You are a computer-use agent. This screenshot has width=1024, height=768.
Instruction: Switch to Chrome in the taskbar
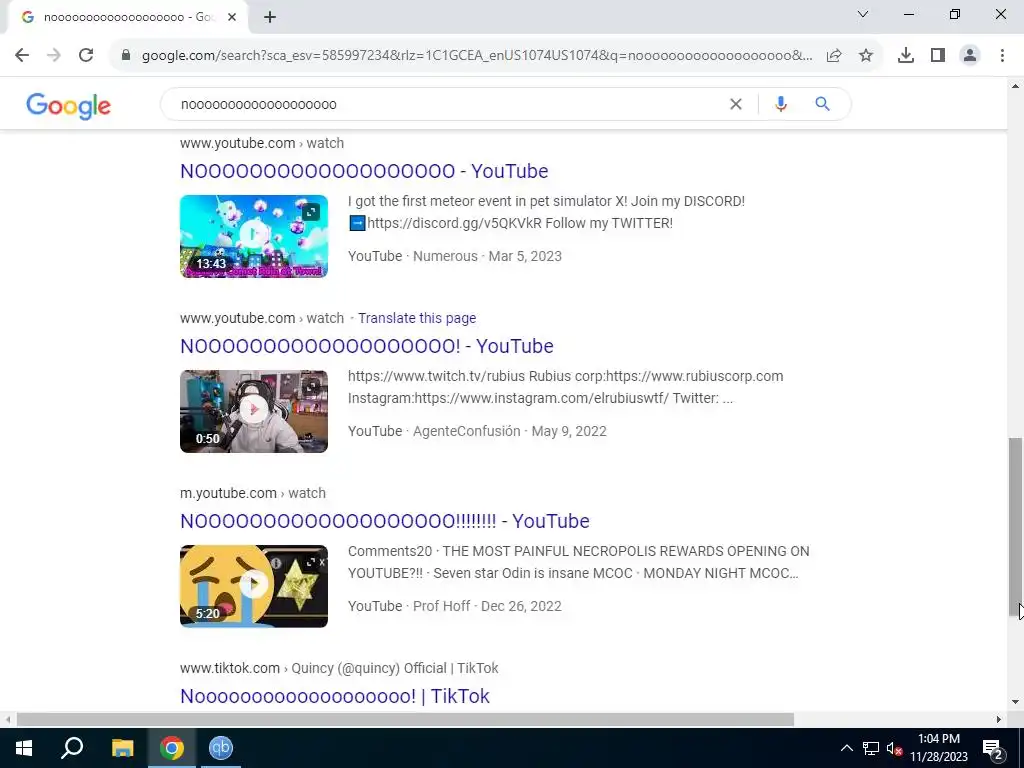pos(172,748)
